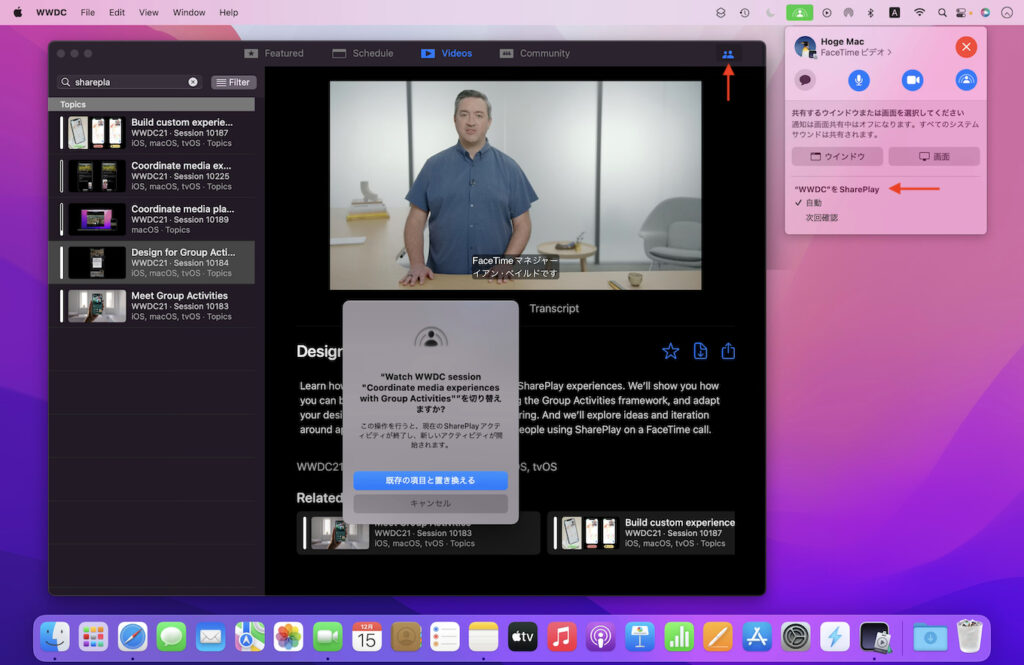Switch to the Featured tab
Screen dimensions: 1024x665
point(274,54)
